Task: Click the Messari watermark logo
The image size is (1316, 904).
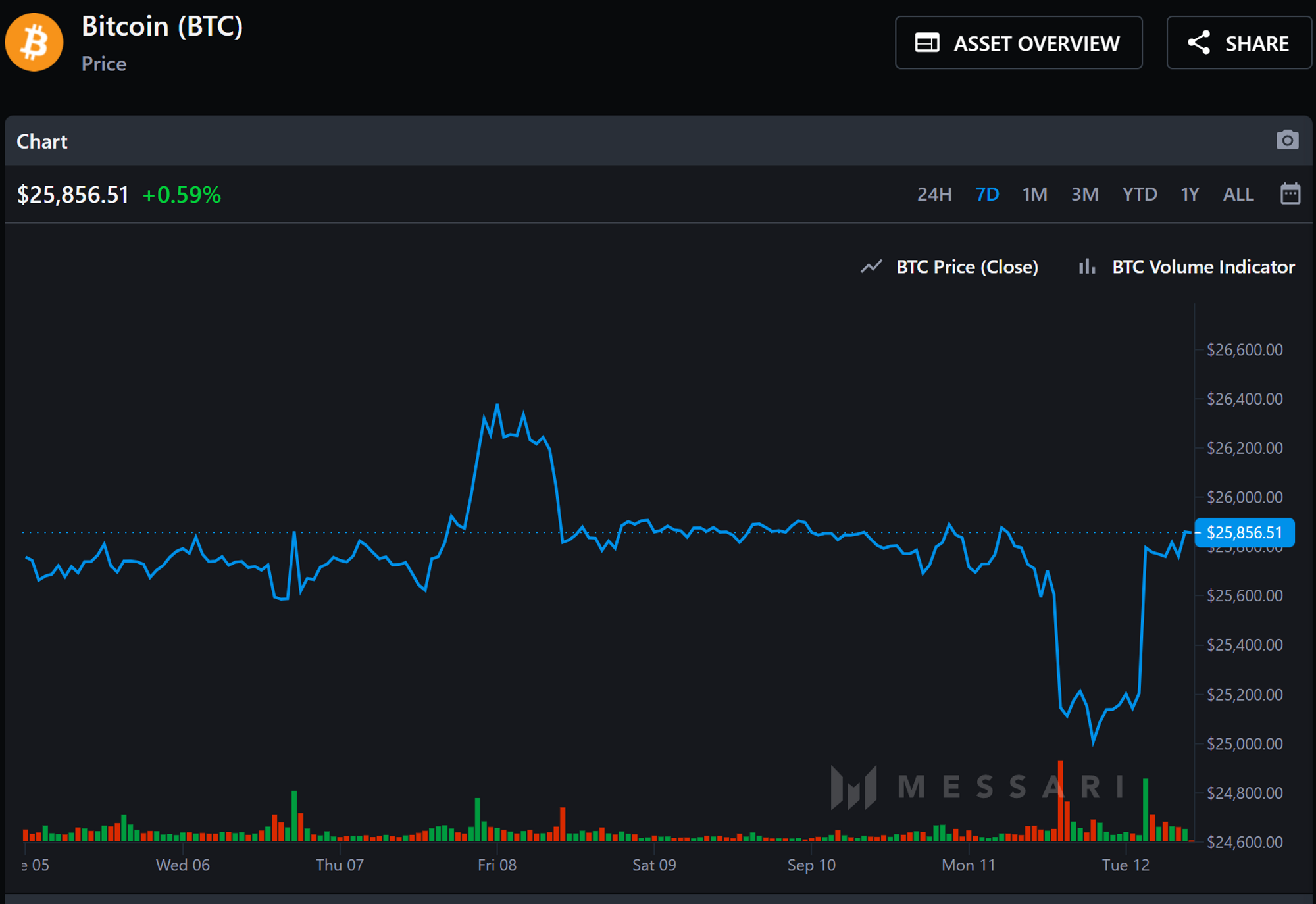Action: pyautogui.click(x=853, y=787)
